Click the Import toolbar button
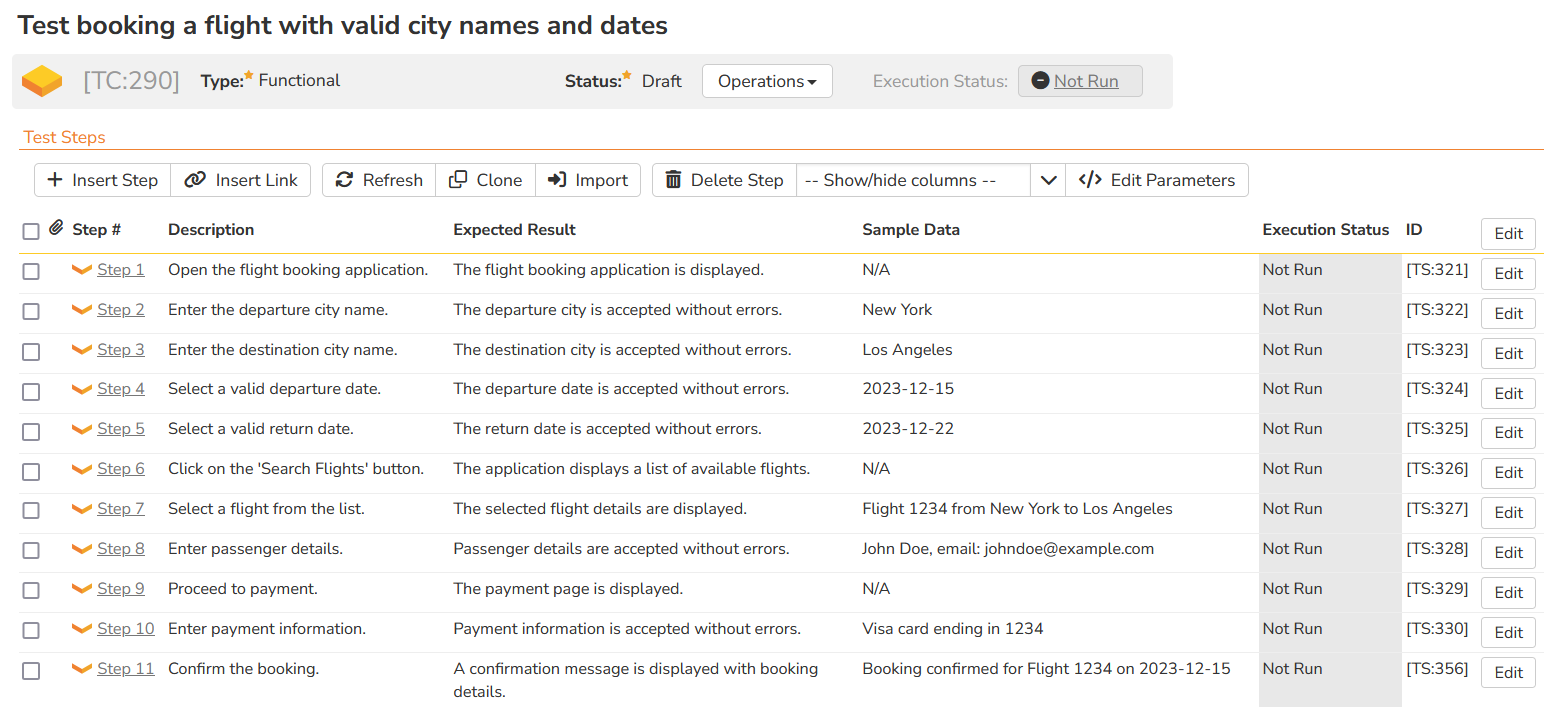1552x707 pixels. click(588, 180)
